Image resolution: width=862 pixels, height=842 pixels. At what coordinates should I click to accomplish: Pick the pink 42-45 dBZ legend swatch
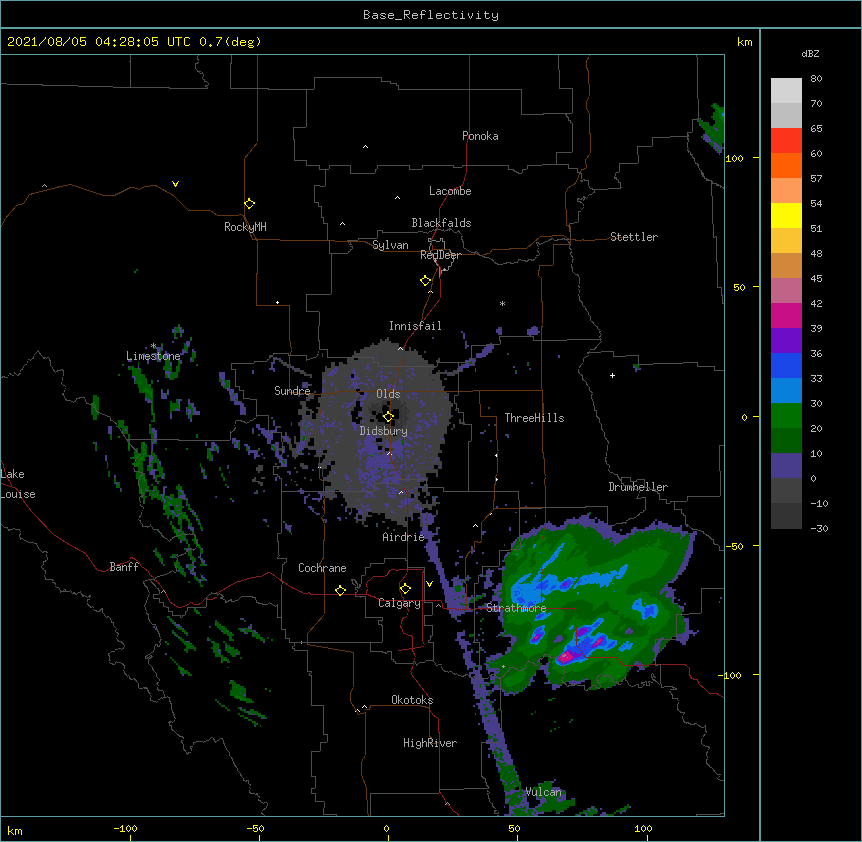click(786, 290)
